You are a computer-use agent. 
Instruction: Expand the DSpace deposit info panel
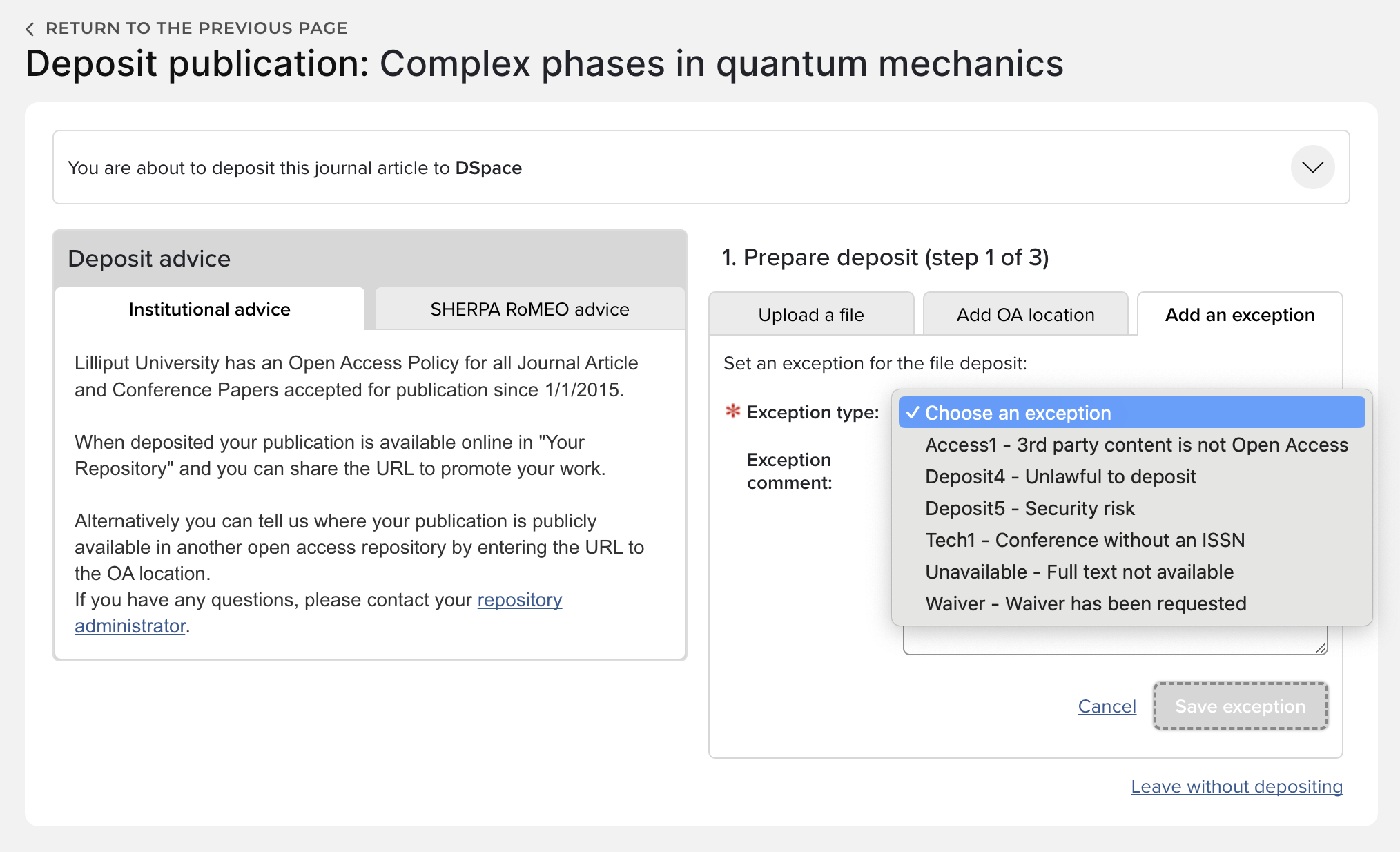pyautogui.click(x=1312, y=167)
